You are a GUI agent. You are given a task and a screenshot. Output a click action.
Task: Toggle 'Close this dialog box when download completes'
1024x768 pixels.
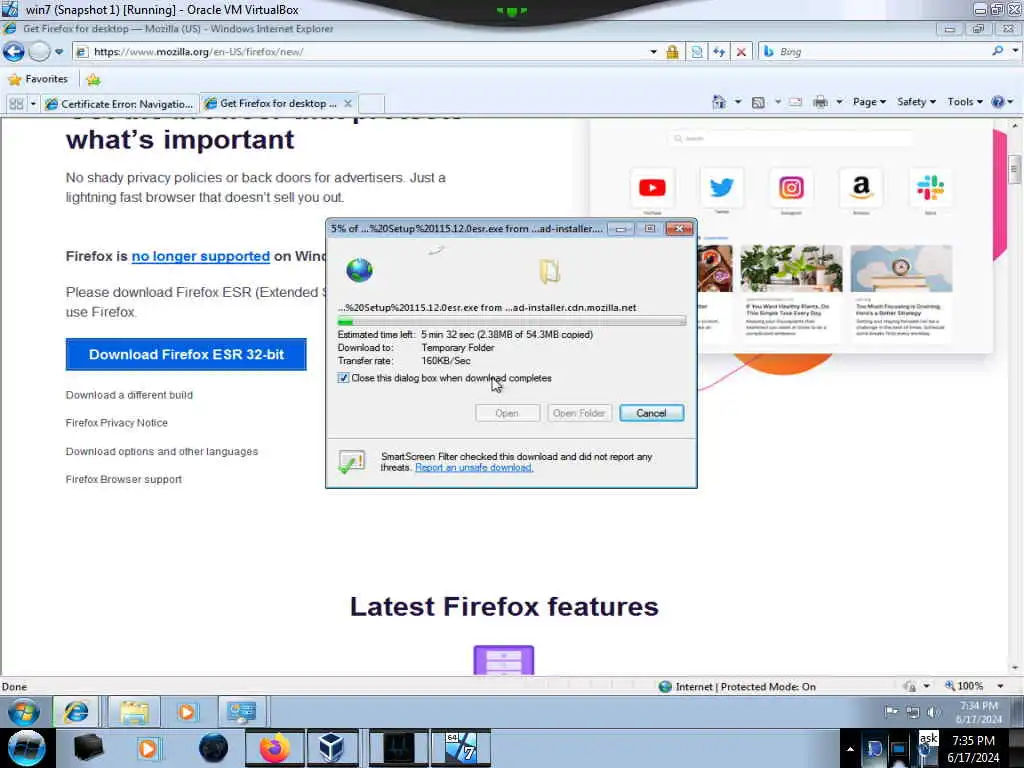(x=343, y=378)
